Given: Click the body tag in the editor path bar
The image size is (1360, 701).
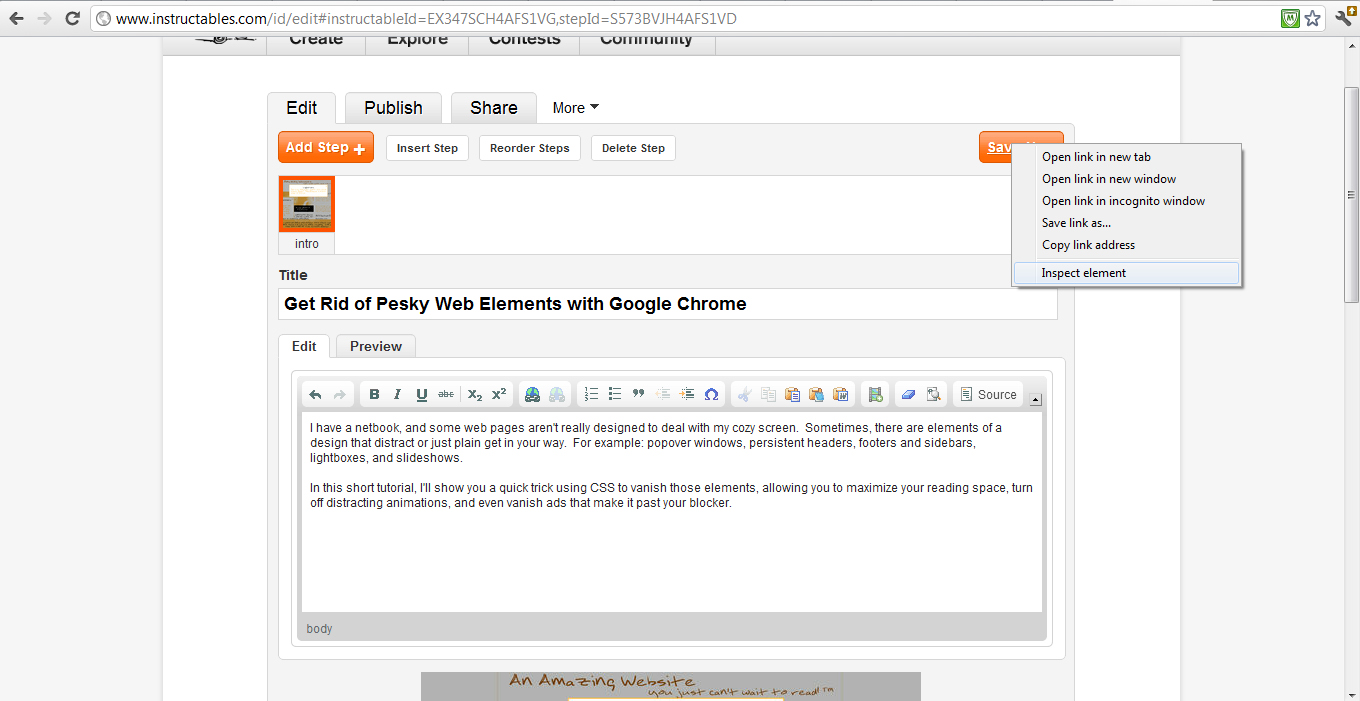Looking at the screenshot, I should tap(320, 629).
